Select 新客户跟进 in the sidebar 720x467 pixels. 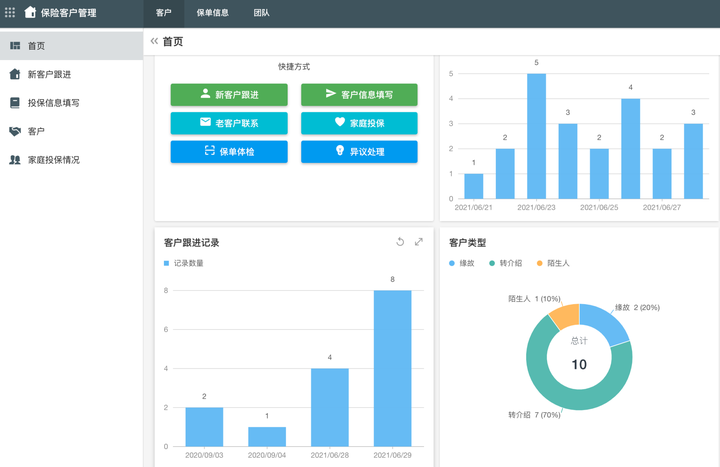71,74
